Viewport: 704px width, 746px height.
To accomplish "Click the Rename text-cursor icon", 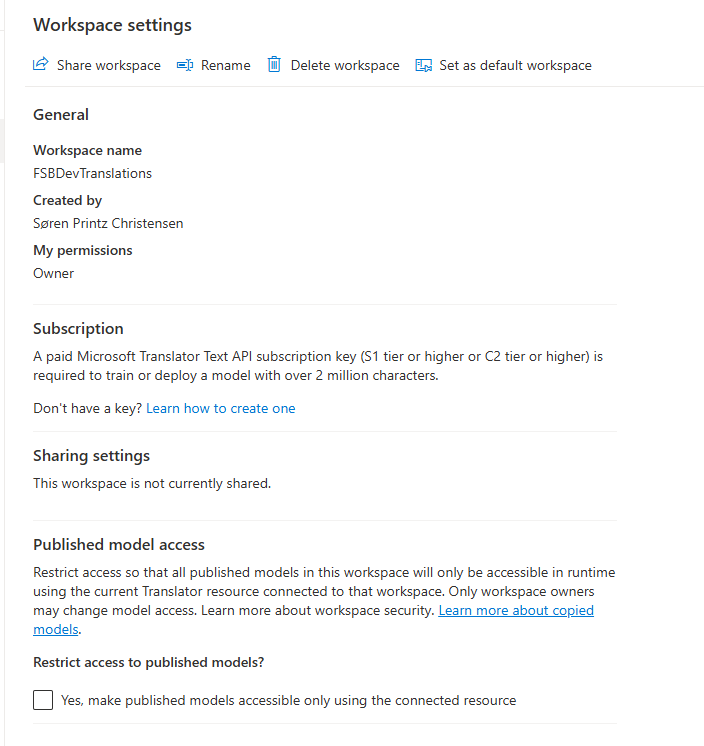I will coord(185,65).
